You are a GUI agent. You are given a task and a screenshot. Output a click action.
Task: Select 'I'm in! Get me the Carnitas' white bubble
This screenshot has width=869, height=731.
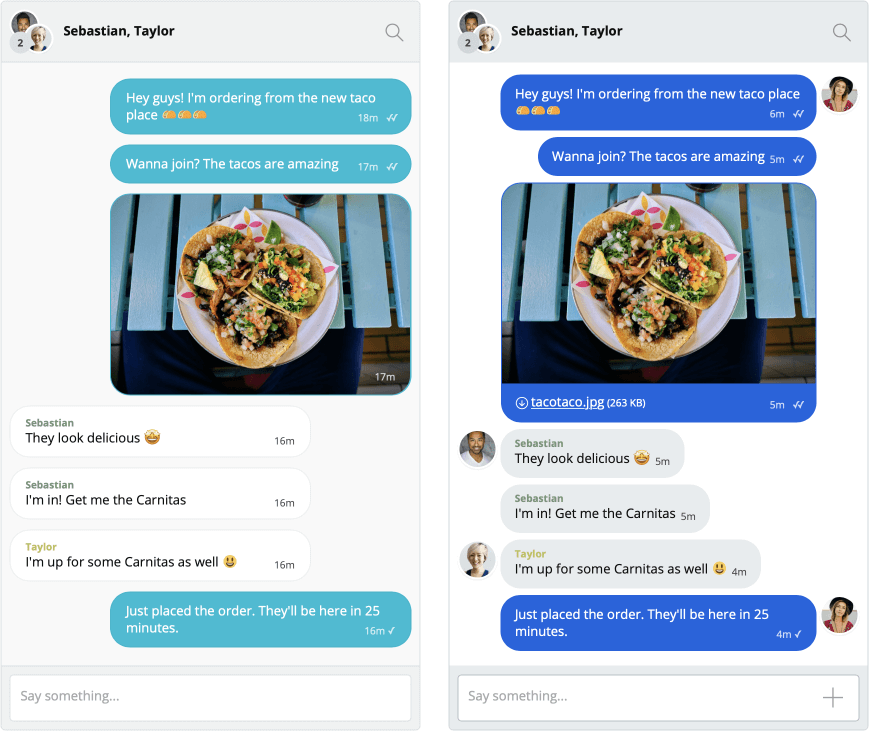point(160,494)
